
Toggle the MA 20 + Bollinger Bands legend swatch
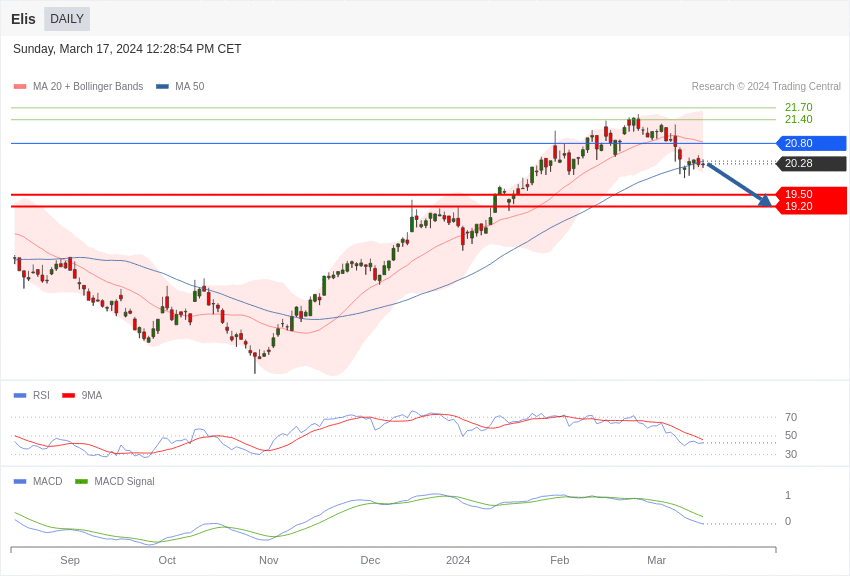pos(20,87)
